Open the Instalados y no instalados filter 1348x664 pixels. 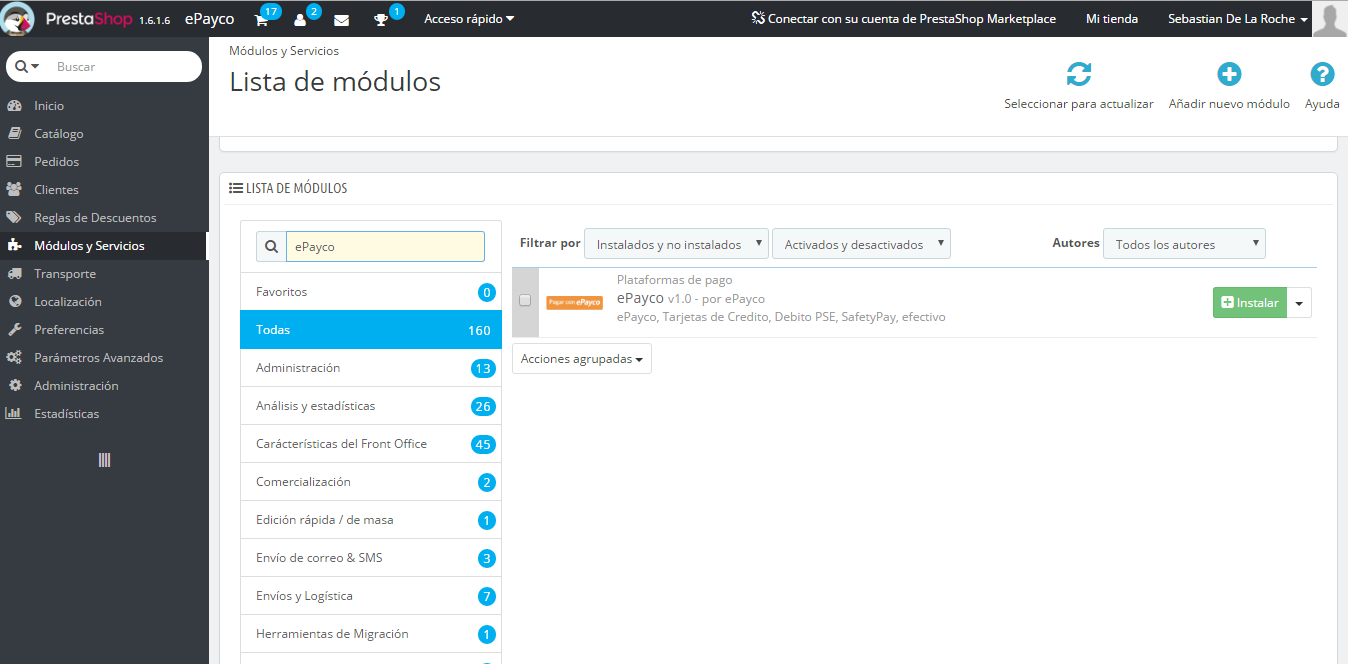[x=676, y=244]
